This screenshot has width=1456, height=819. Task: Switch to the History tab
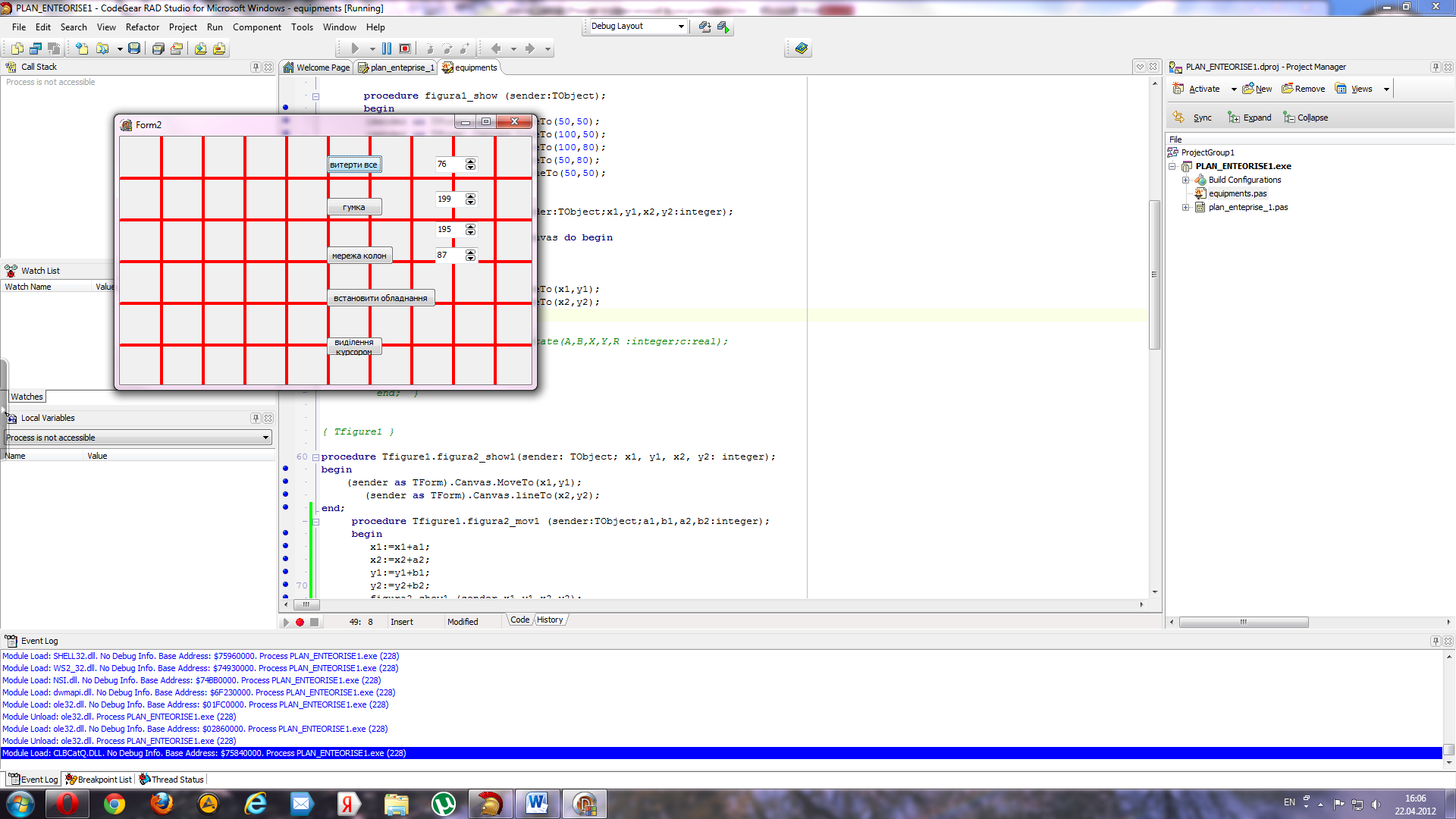(550, 620)
